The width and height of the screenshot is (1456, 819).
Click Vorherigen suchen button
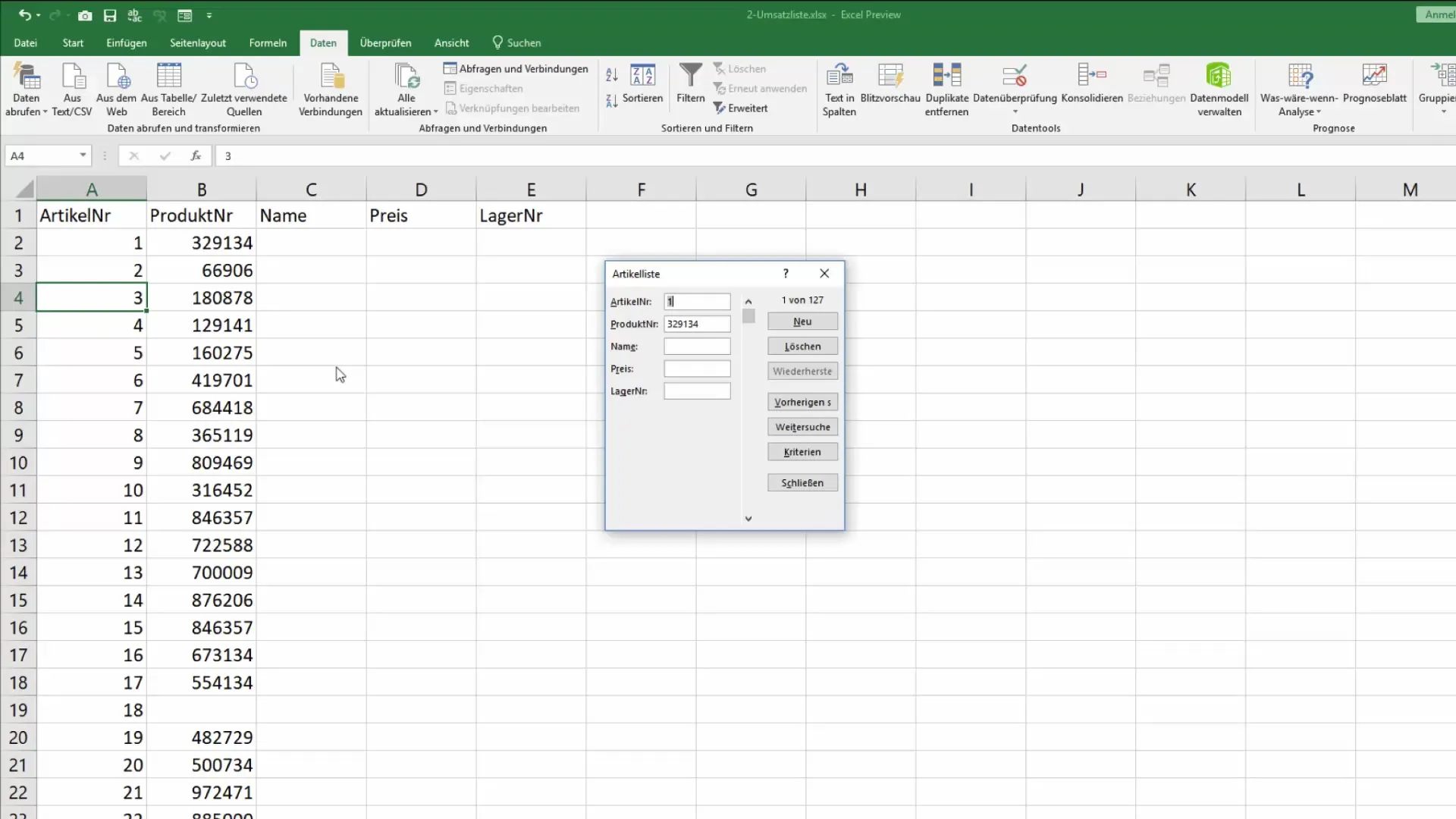coord(802,402)
